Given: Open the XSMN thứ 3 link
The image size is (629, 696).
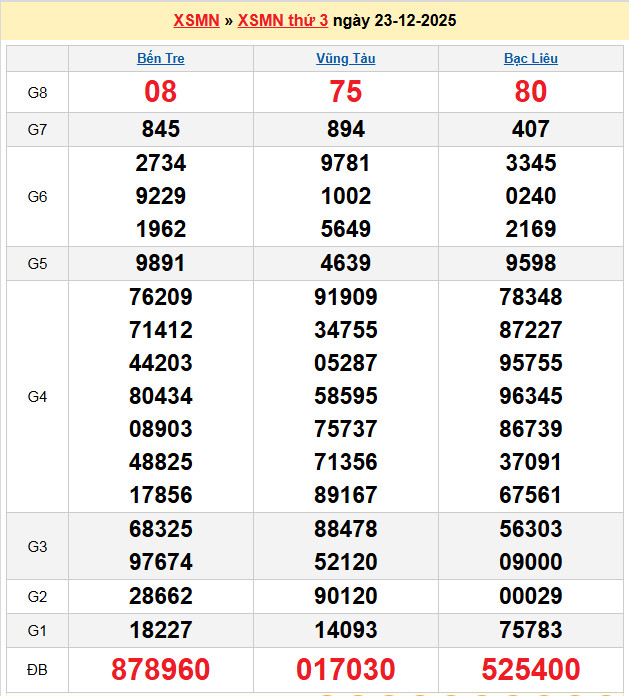Looking at the screenshot, I should coord(282,20).
